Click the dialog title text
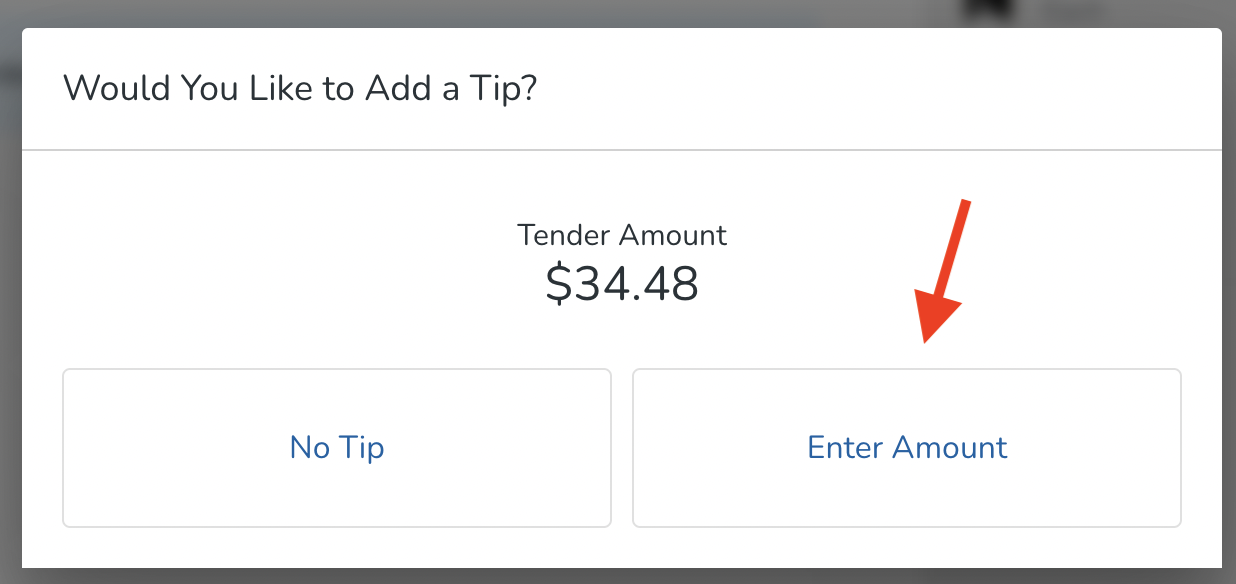Screen dimensions: 1236x584 [x=300, y=88]
